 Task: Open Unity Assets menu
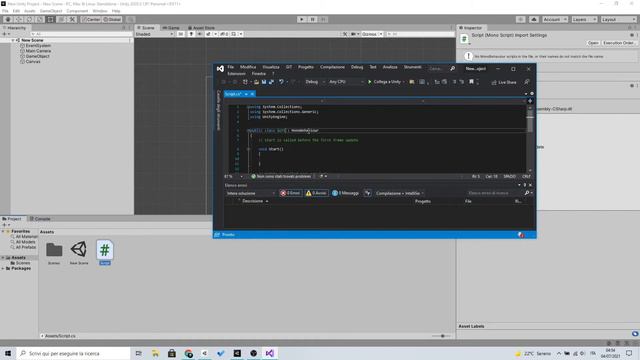(30, 11)
